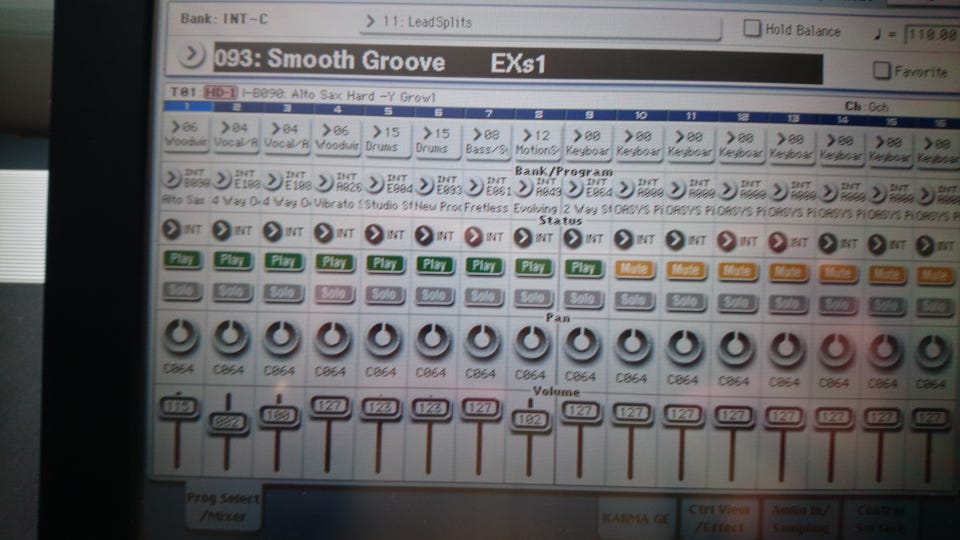Screen dimensions: 960x540
Task: Open timbre 1 Bank/Program popup (Alto Sax)
Action: pos(173,179)
